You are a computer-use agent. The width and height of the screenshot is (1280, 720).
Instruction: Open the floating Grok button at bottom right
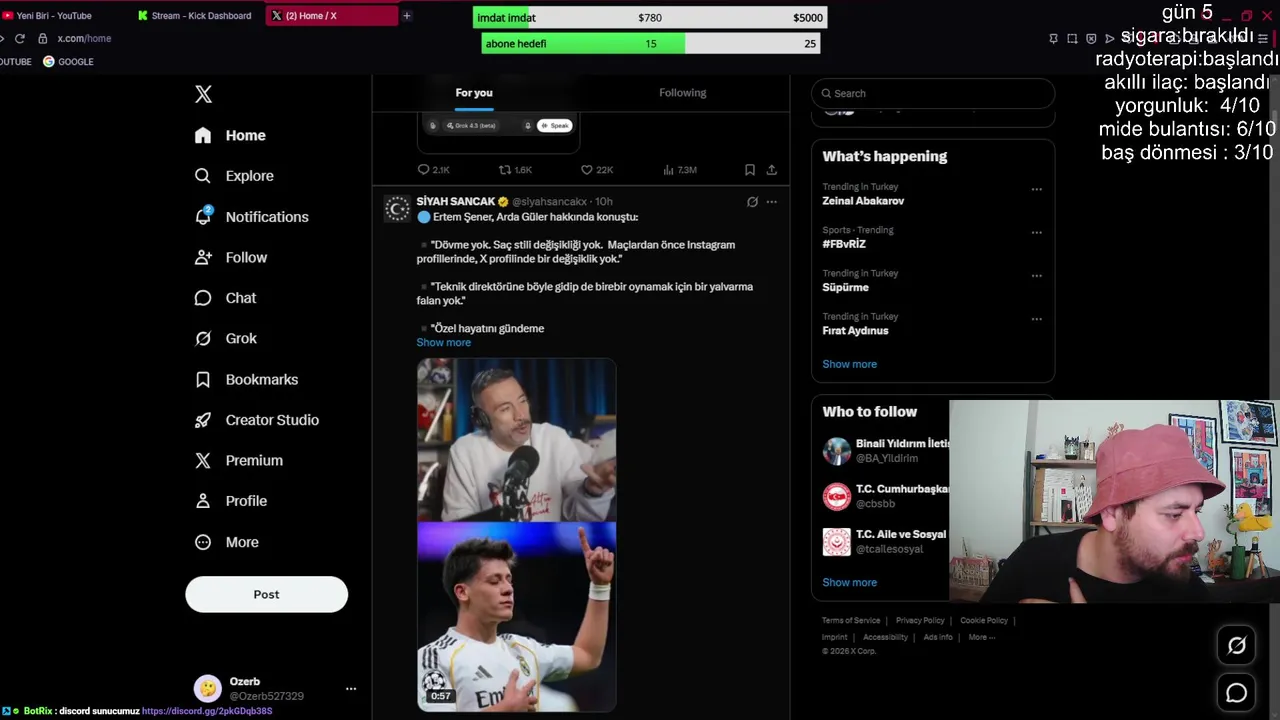tap(1237, 646)
